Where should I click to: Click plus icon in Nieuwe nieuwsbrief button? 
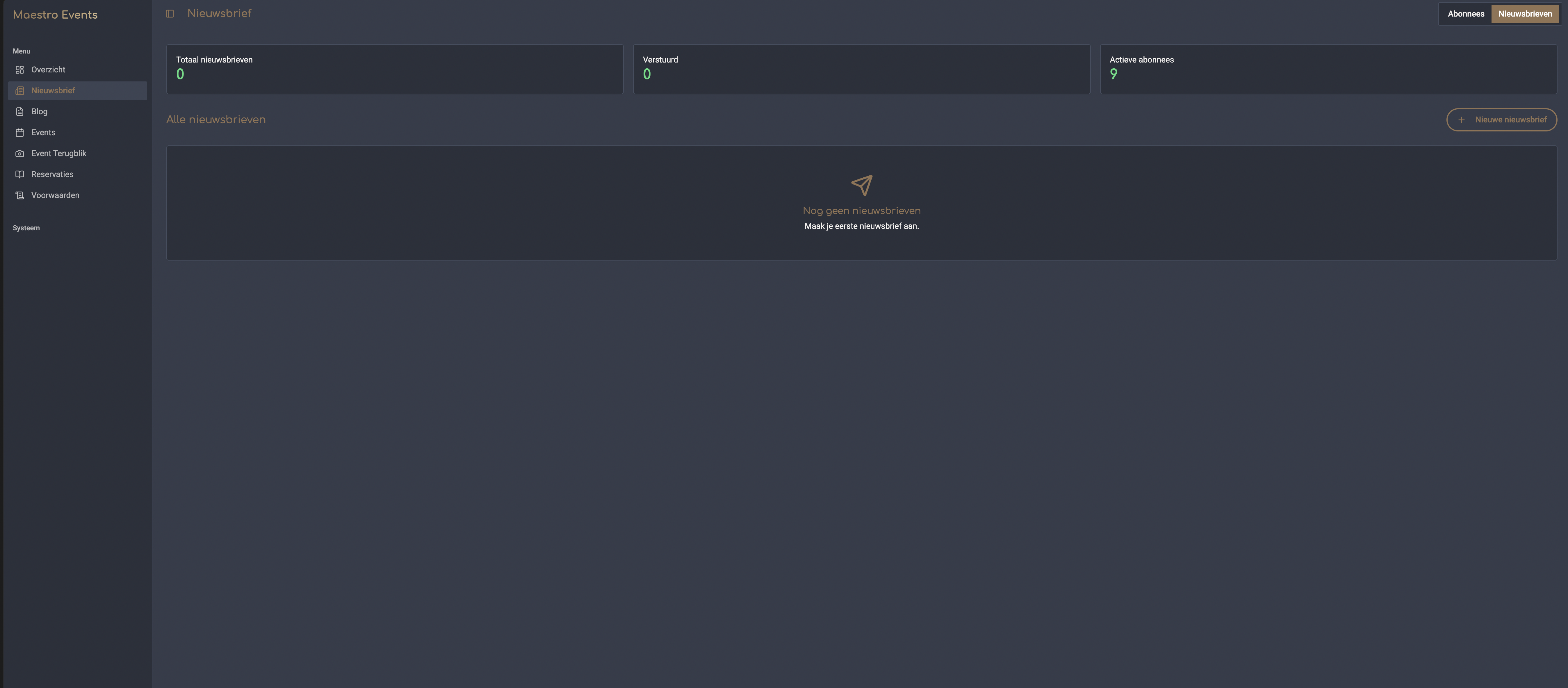pos(1462,120)
